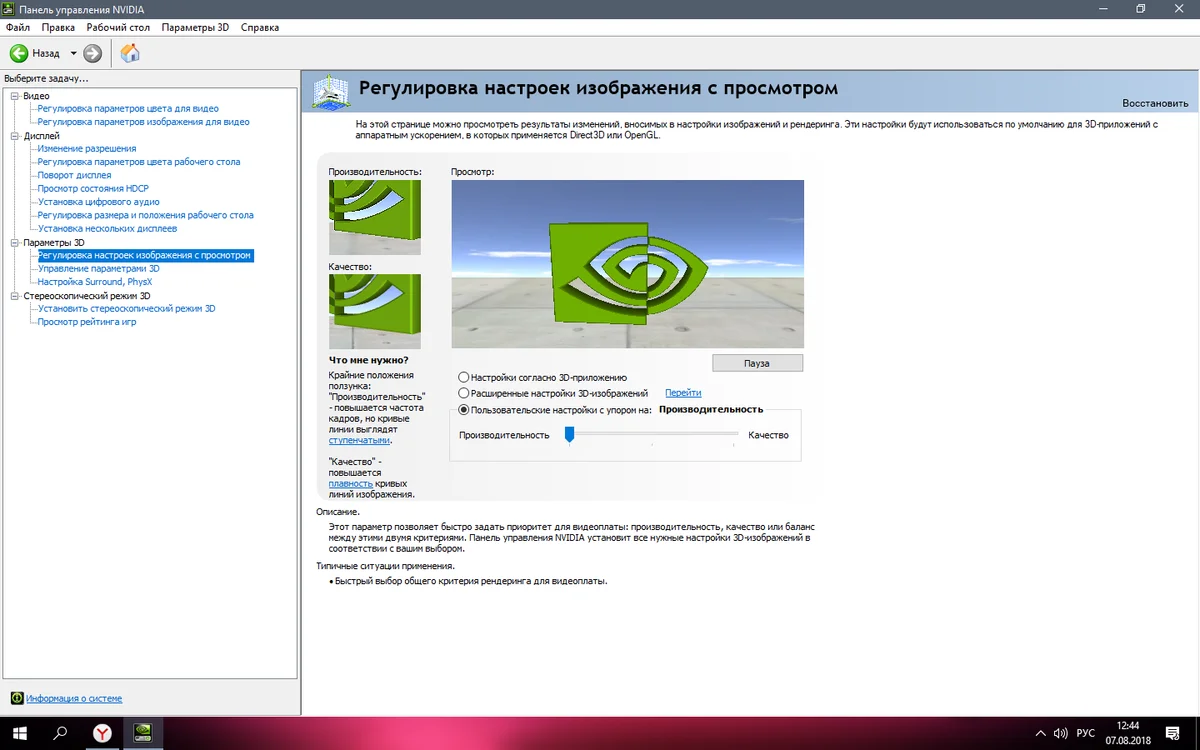Select 'Пользовательские настройки с упором на' option
The height and width of the screenshot is (750, 1200).
point(463,409)
